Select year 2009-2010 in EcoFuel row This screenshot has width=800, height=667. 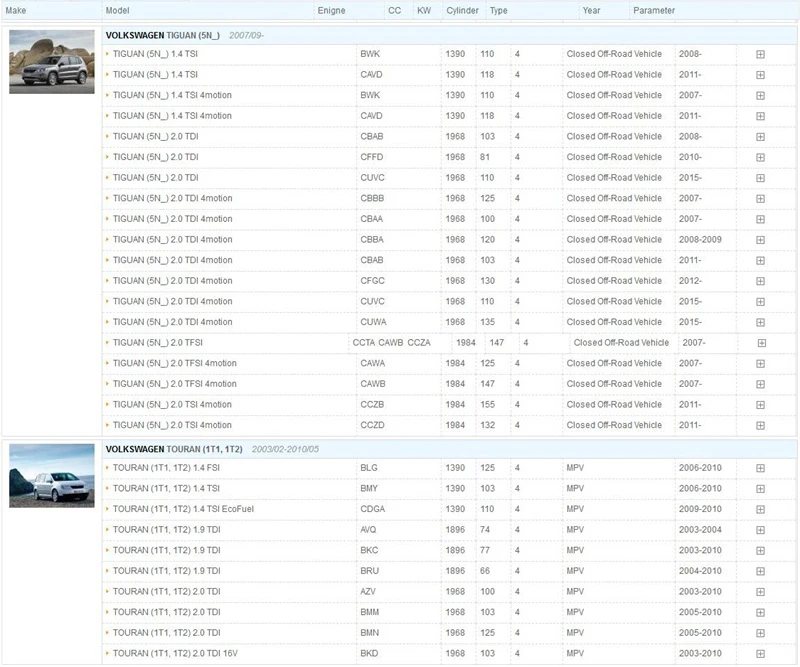pos(700,509)
